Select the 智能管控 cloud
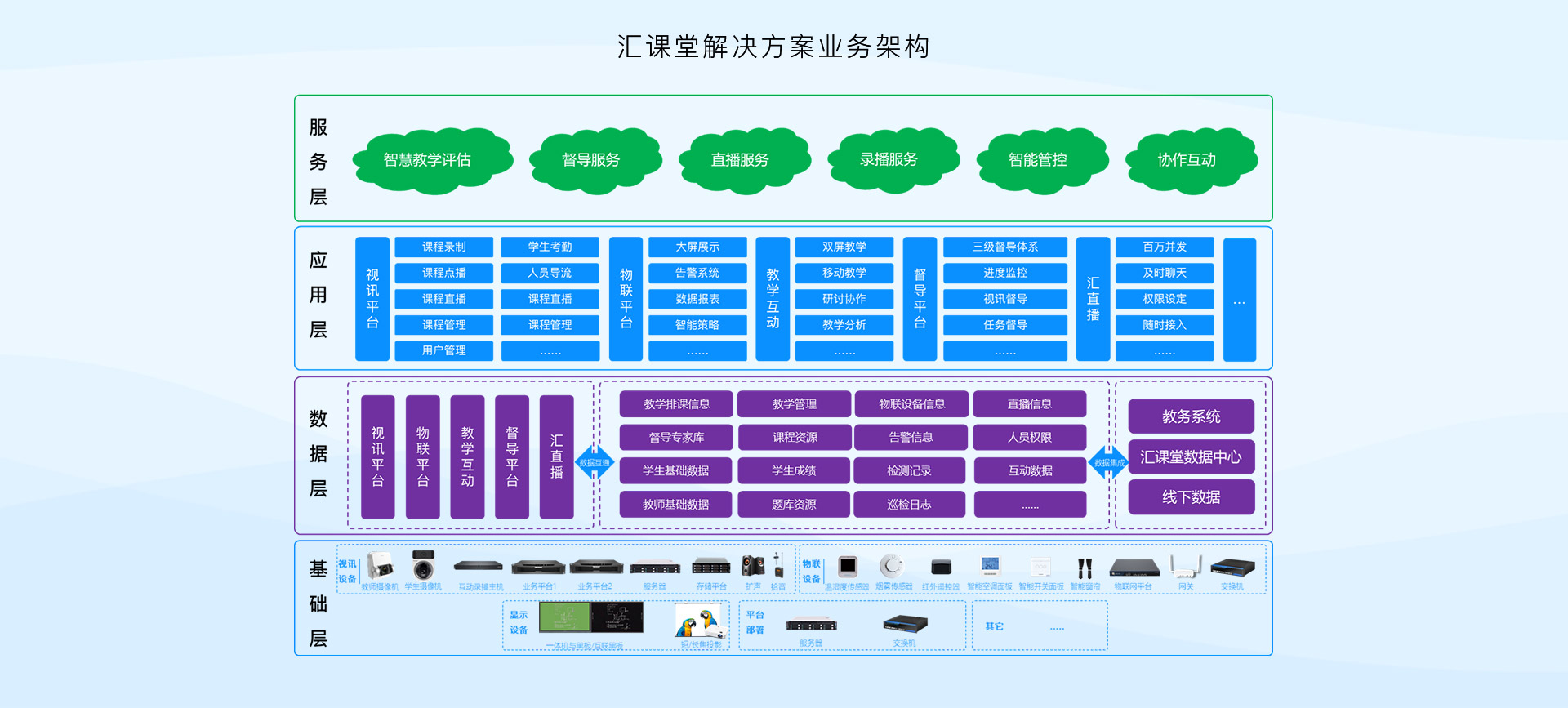This screenshot has height=708, width=1568. tap(1042, 160)
